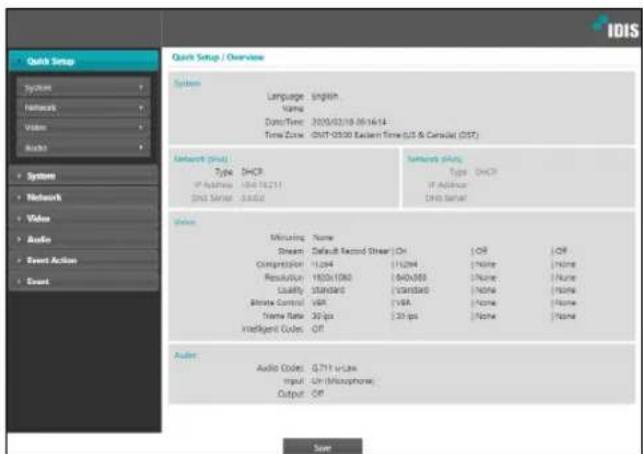Click the Time Zone GMT-05:00 Eastern Time value
This screenshot has width=643, height=454.
pos(395,135)
